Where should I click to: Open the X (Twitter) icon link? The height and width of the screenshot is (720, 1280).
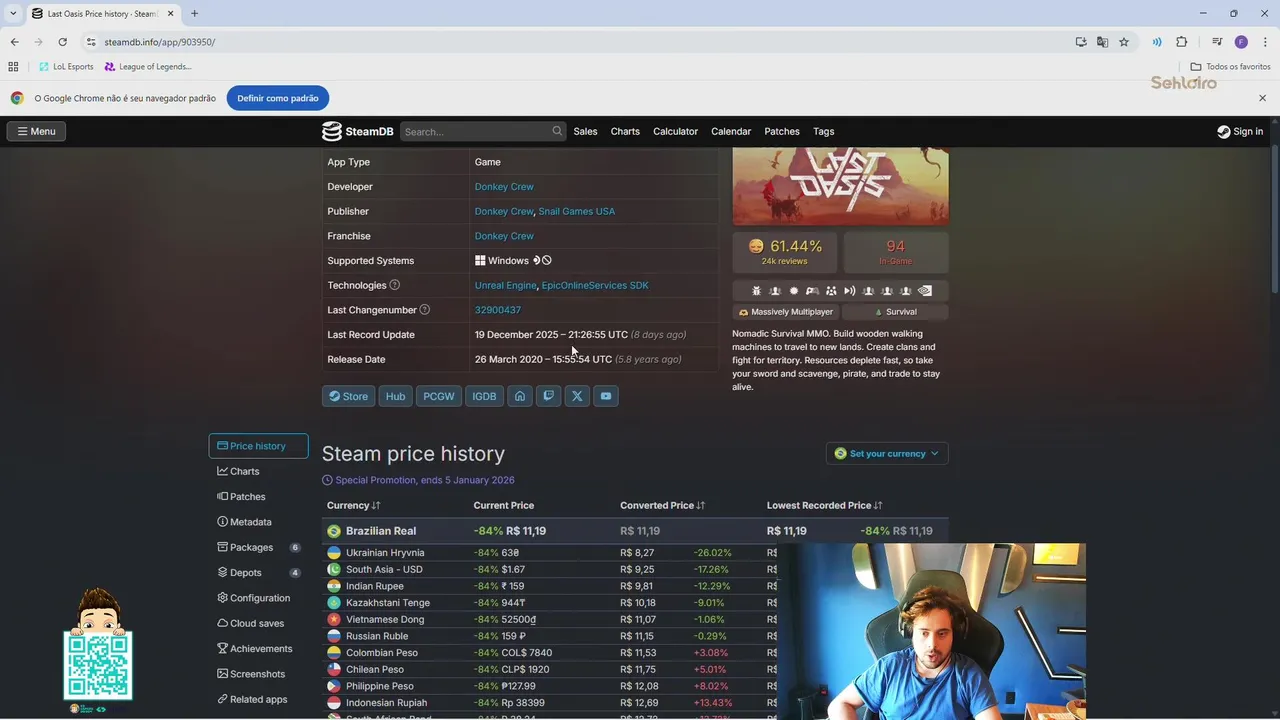[x=577, y=396]
